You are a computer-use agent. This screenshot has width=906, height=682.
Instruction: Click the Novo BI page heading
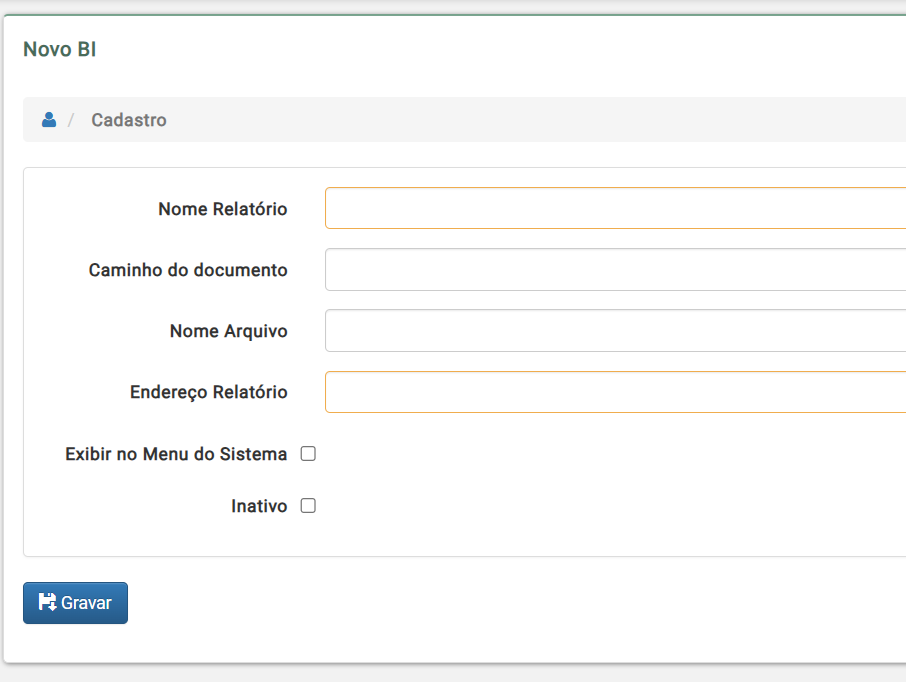pyautogui.click(x=60, y=49)
